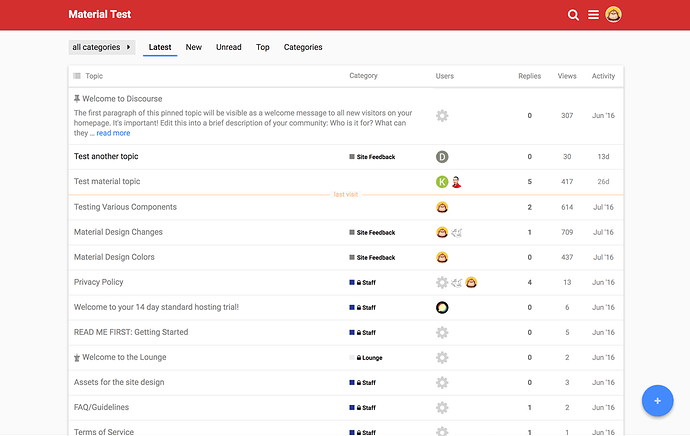Click the Lounge category badge

369,358
